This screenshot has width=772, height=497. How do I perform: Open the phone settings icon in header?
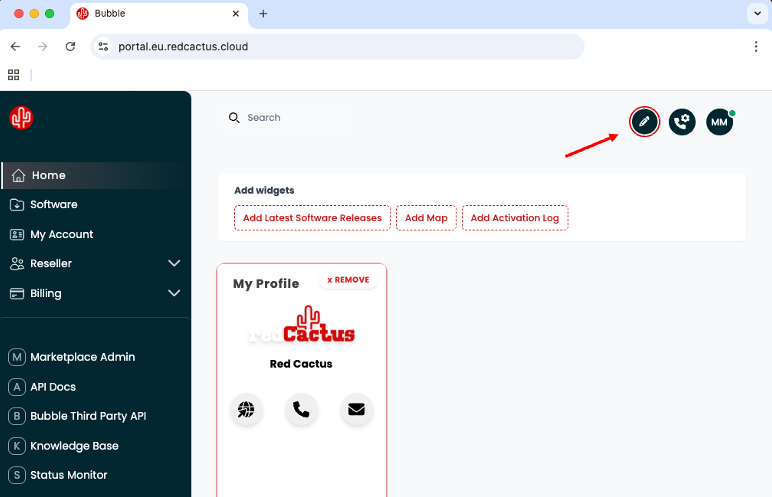tap(682, 122)
